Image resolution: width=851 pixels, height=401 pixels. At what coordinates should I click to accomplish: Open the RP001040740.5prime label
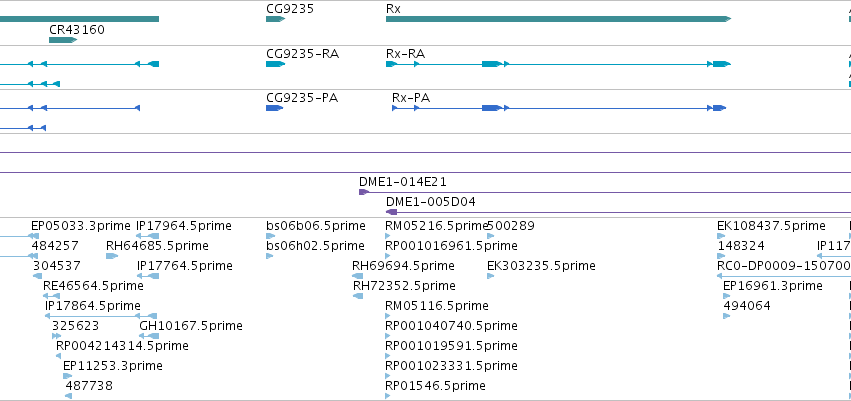point(451,326)
